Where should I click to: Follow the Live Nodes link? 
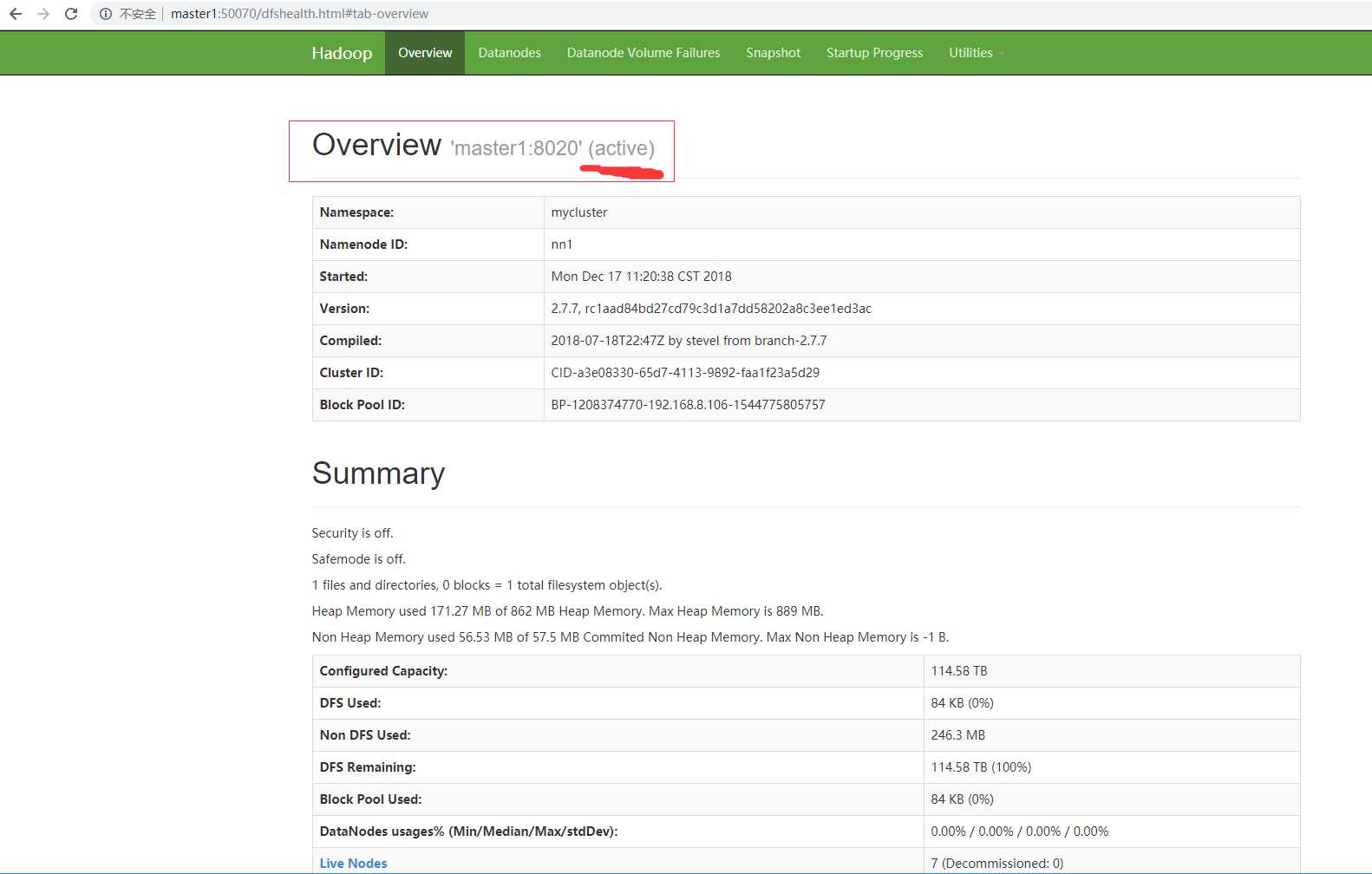(353, 864)
